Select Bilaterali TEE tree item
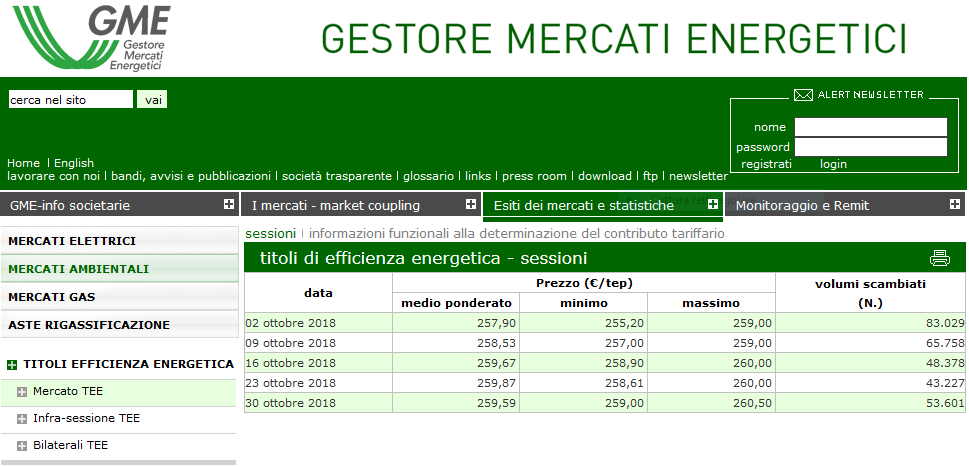The image size is (969, 467). coord(70,445)
